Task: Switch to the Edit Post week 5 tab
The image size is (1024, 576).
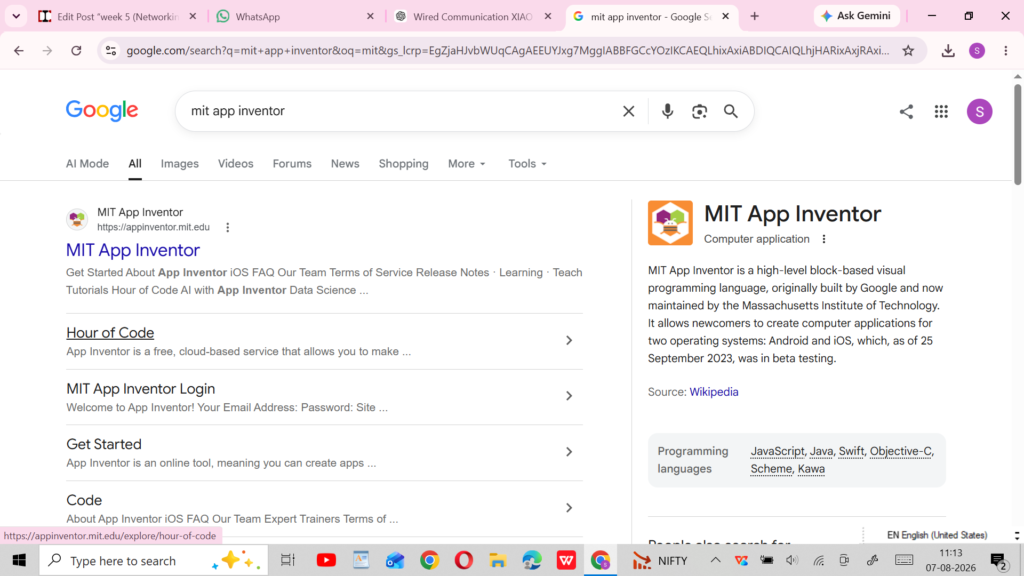Action: tap(118, 16)
